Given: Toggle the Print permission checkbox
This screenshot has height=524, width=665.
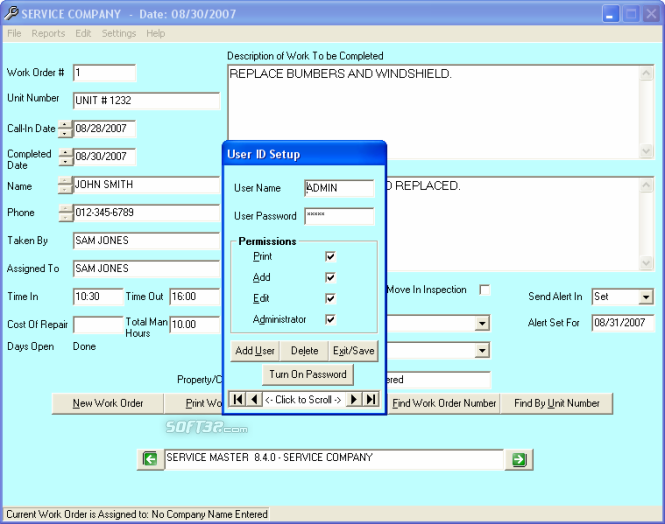Looking at the screenshot, I should pyautogui.click(x=330, y=256).
